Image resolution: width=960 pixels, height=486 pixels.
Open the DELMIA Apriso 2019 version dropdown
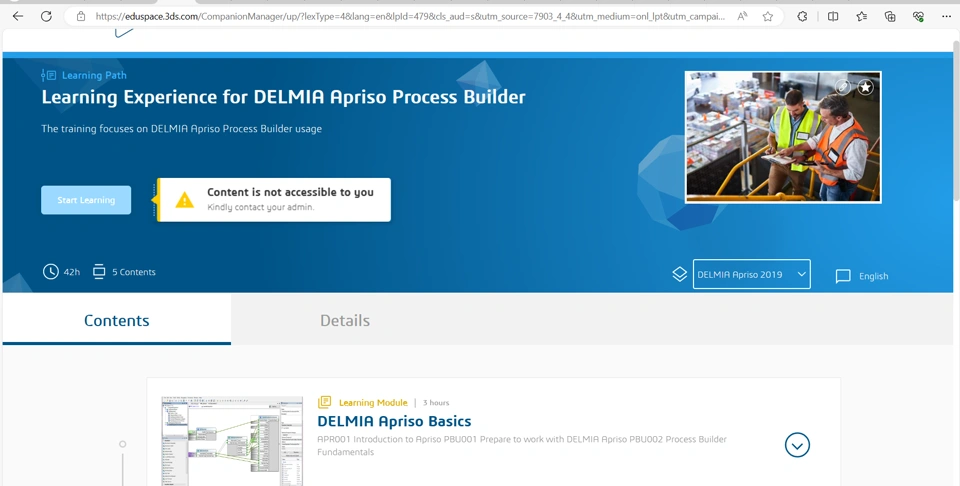(751, 274)
